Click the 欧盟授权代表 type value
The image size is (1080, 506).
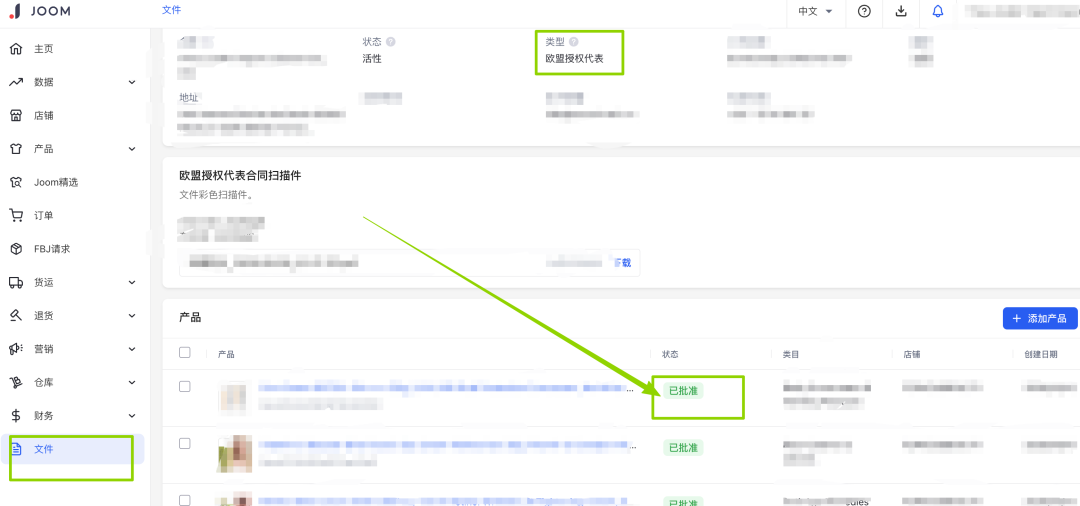pos(574,59)
